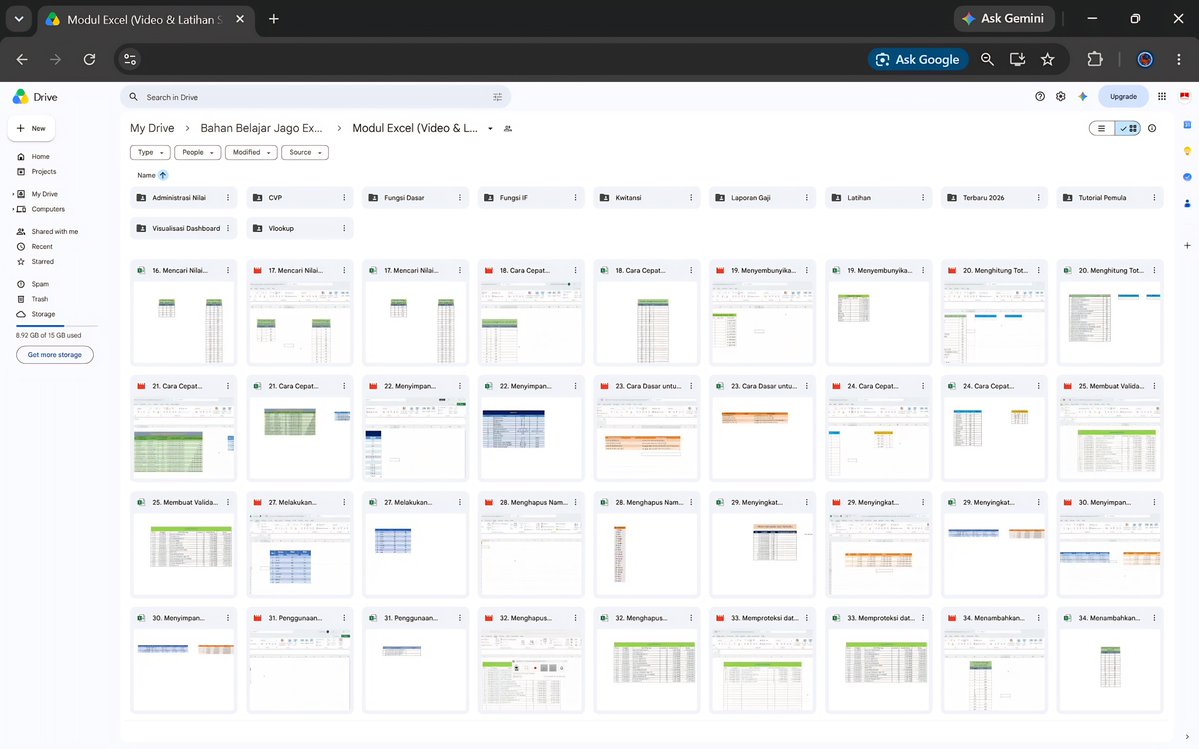Click the Upgrade button
Viewport: 1199px width, 749px height.
[x=1123, y=97]
